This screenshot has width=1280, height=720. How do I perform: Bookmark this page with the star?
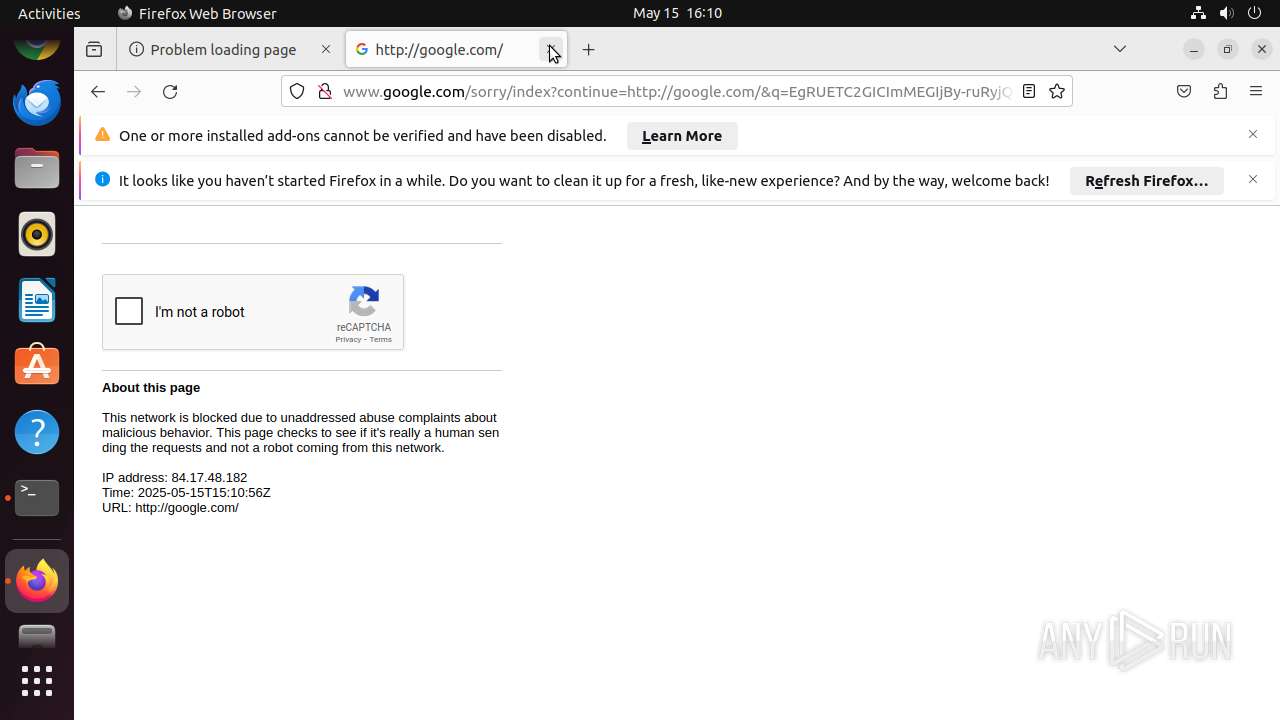click(x=1057, y=91)
